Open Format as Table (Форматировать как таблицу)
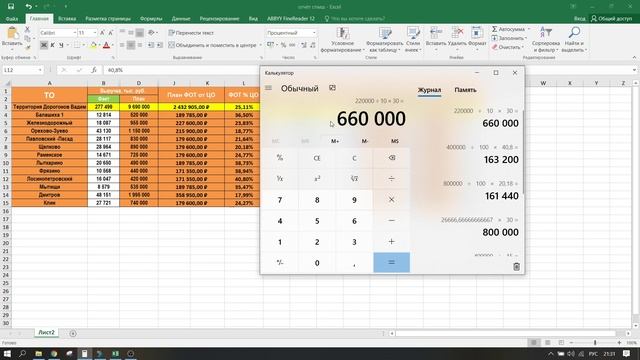The image size is (640, 360). (x=384, y=40)
